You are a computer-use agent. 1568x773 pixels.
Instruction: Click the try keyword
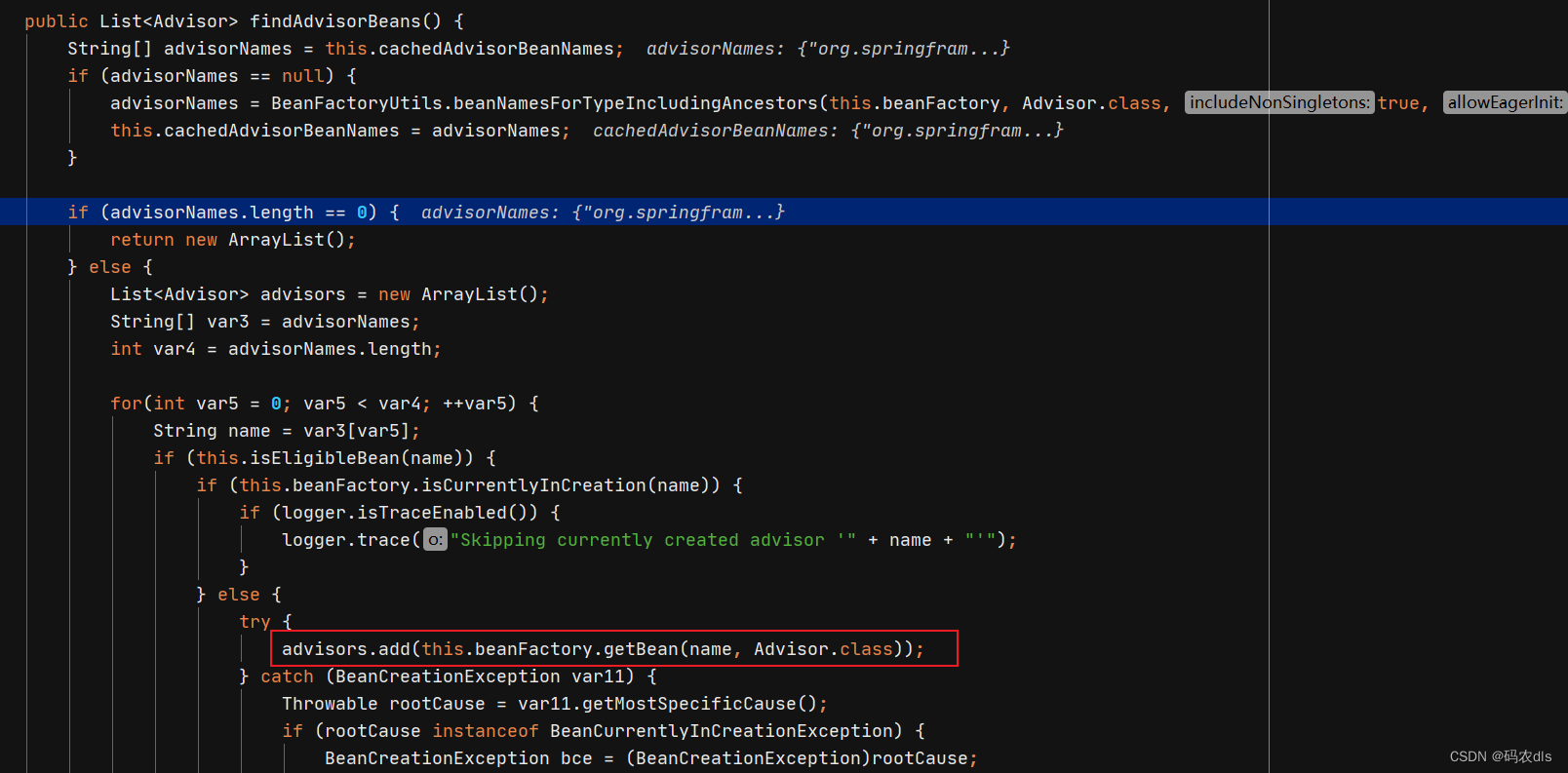click(x=255, y=622)
